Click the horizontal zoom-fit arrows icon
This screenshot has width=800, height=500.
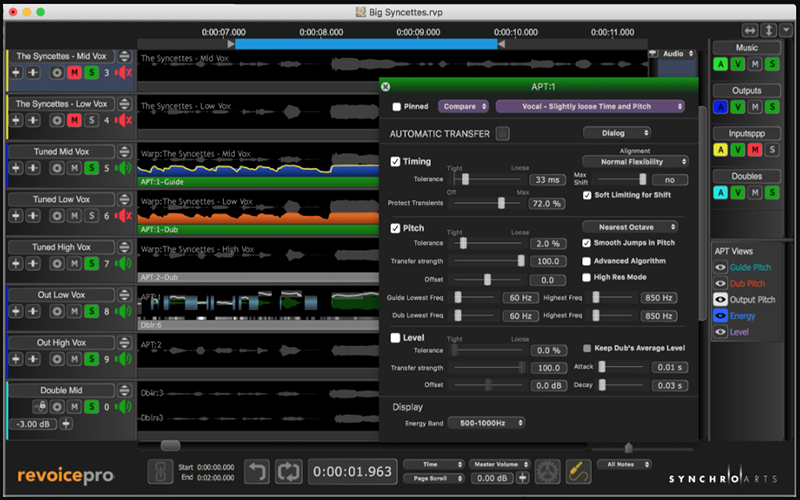pos(750,30)
